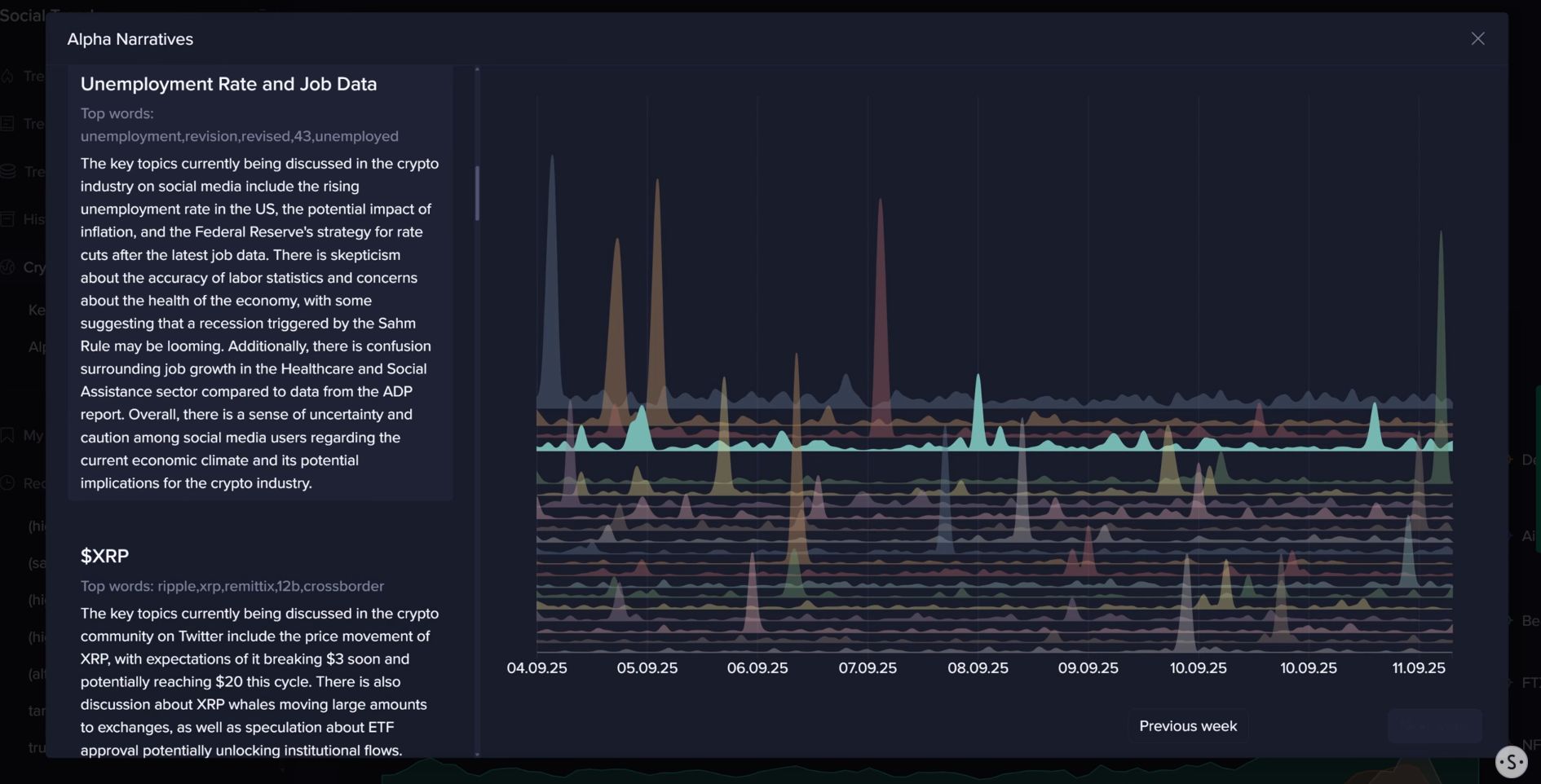Click the $XRP narrative description paragraph
Image resolution: width=1541 pixels, height=784 pixels.
[x=260, y=681]
